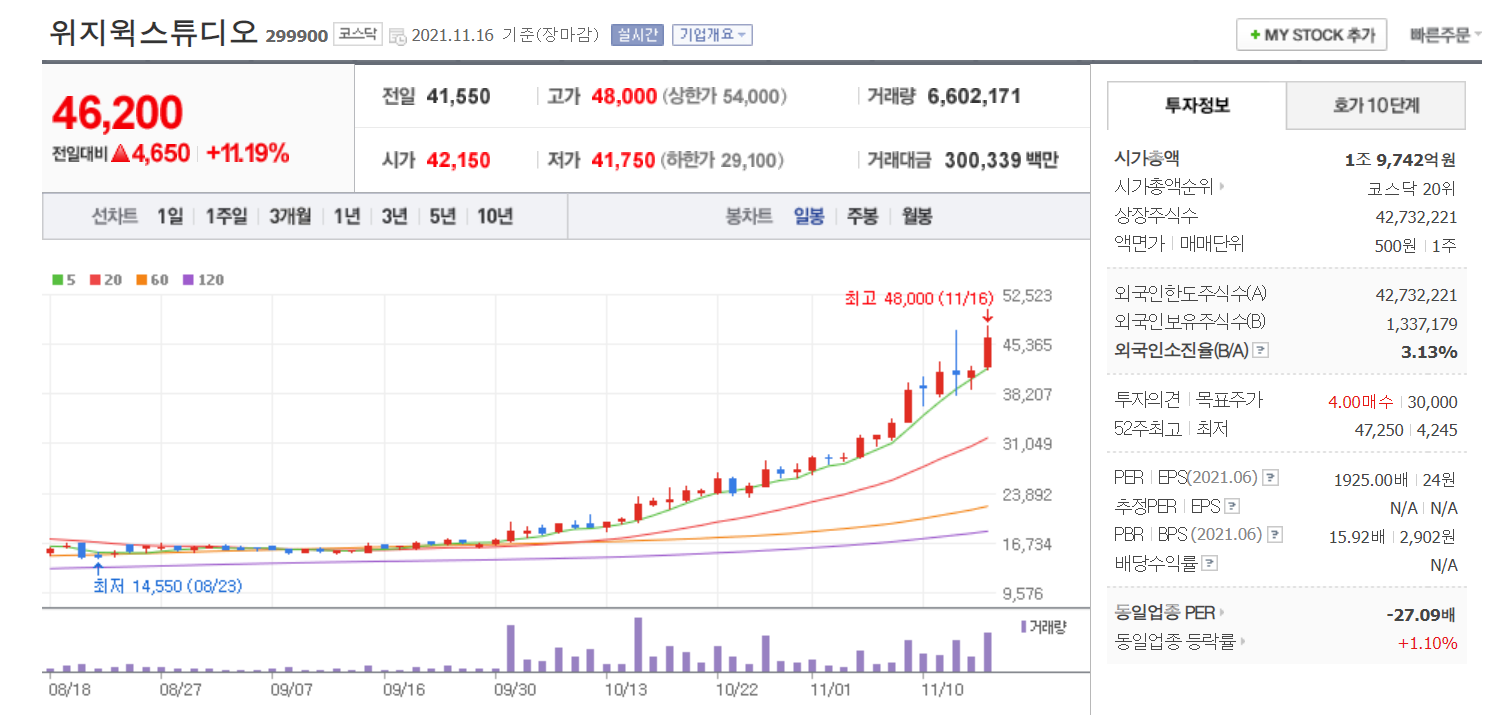
Task: Select the 5년 line chart period
Action: tap(442, 216)
